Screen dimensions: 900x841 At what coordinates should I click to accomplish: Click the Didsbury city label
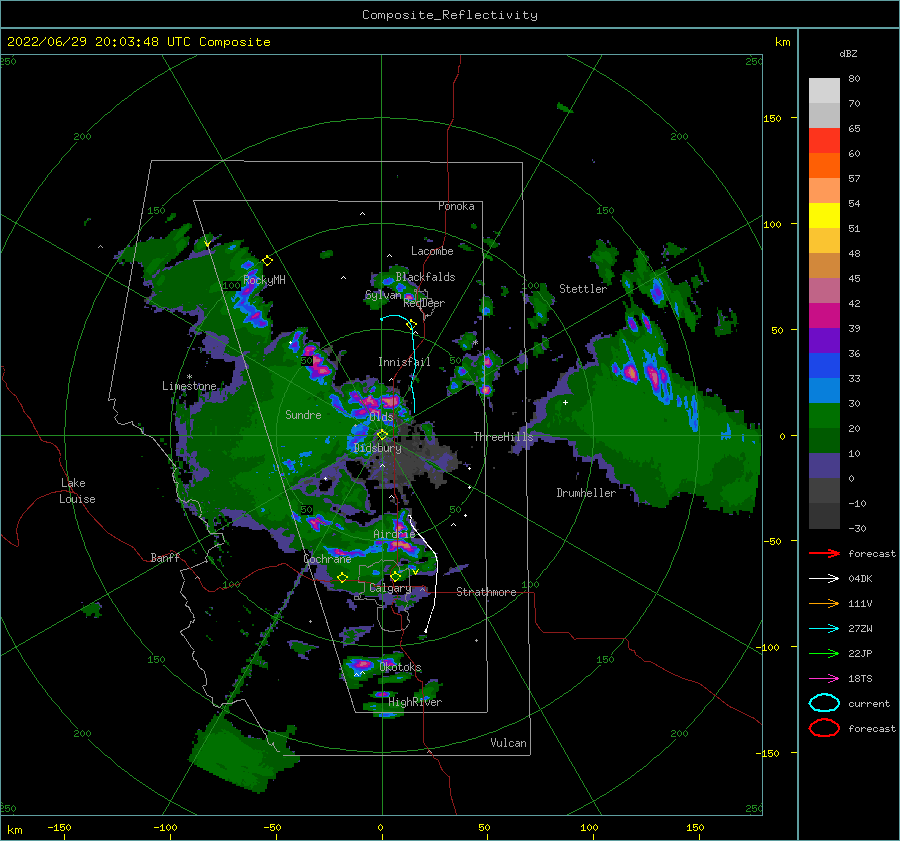tap(377, 448)
